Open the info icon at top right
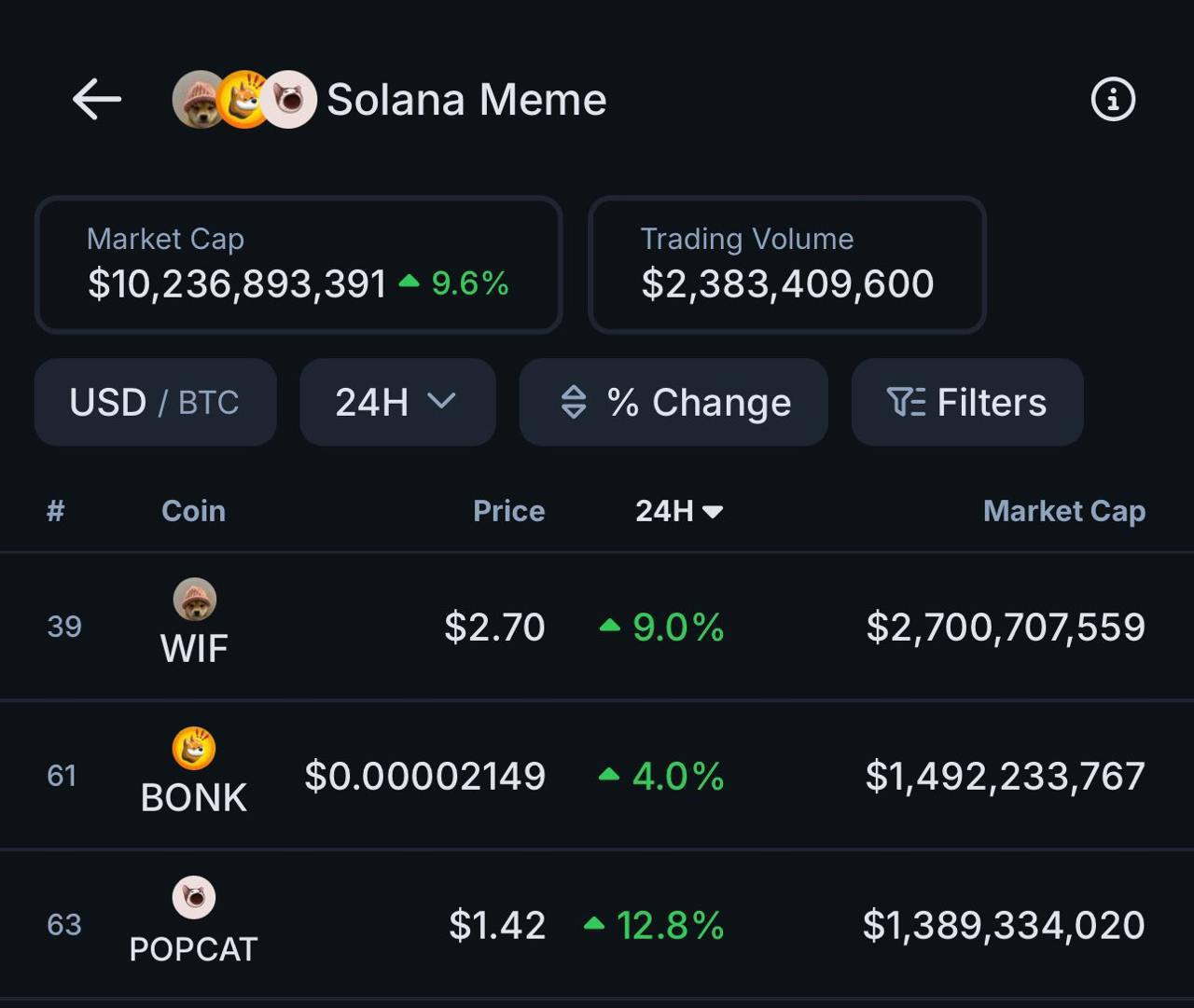Screen dimensions: 1194x1008 pos(1113,99)
